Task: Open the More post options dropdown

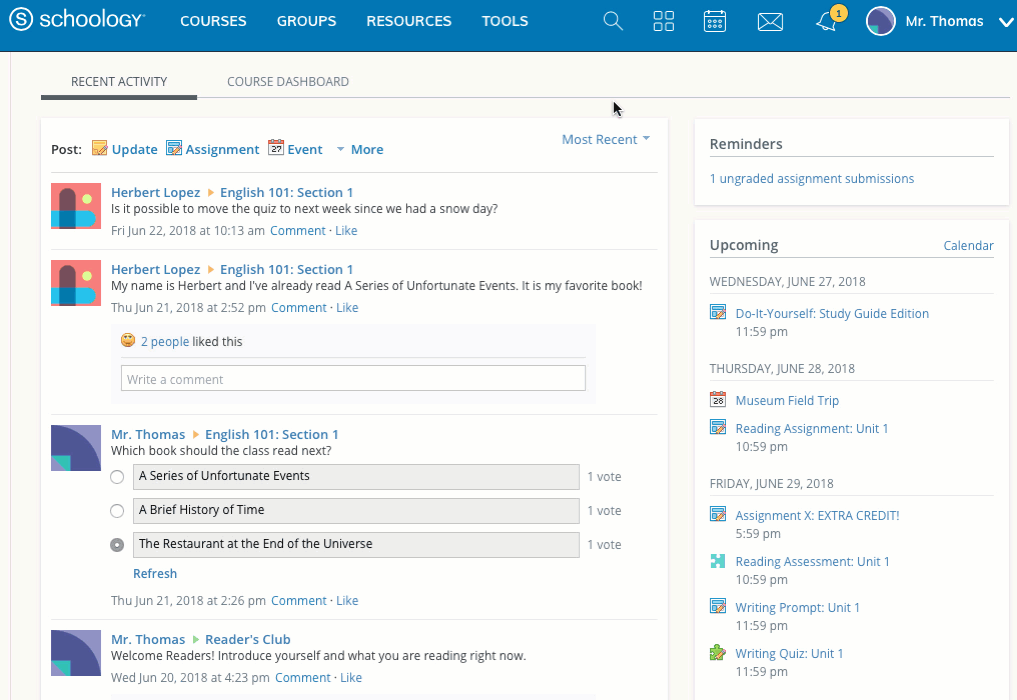Action: coord(360,149)
